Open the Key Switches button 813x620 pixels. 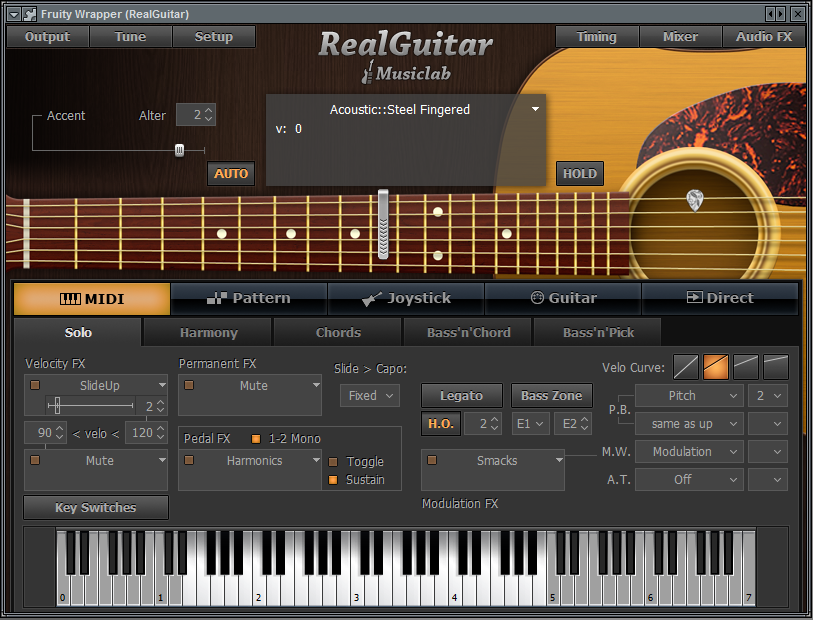[x=96, y=507]
